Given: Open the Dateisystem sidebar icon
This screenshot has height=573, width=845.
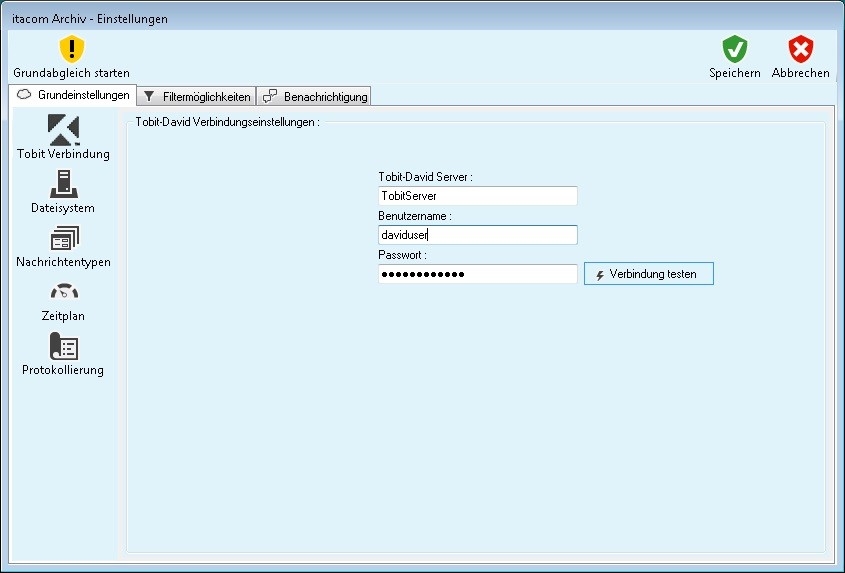Looking at the screenshot, I should click(x=64, y=184).
